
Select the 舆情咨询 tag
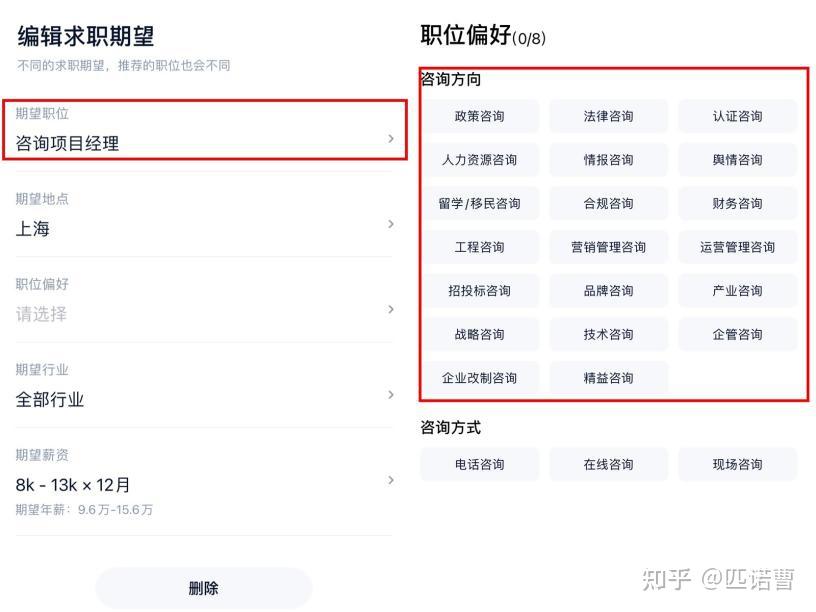tap(738, 160)
